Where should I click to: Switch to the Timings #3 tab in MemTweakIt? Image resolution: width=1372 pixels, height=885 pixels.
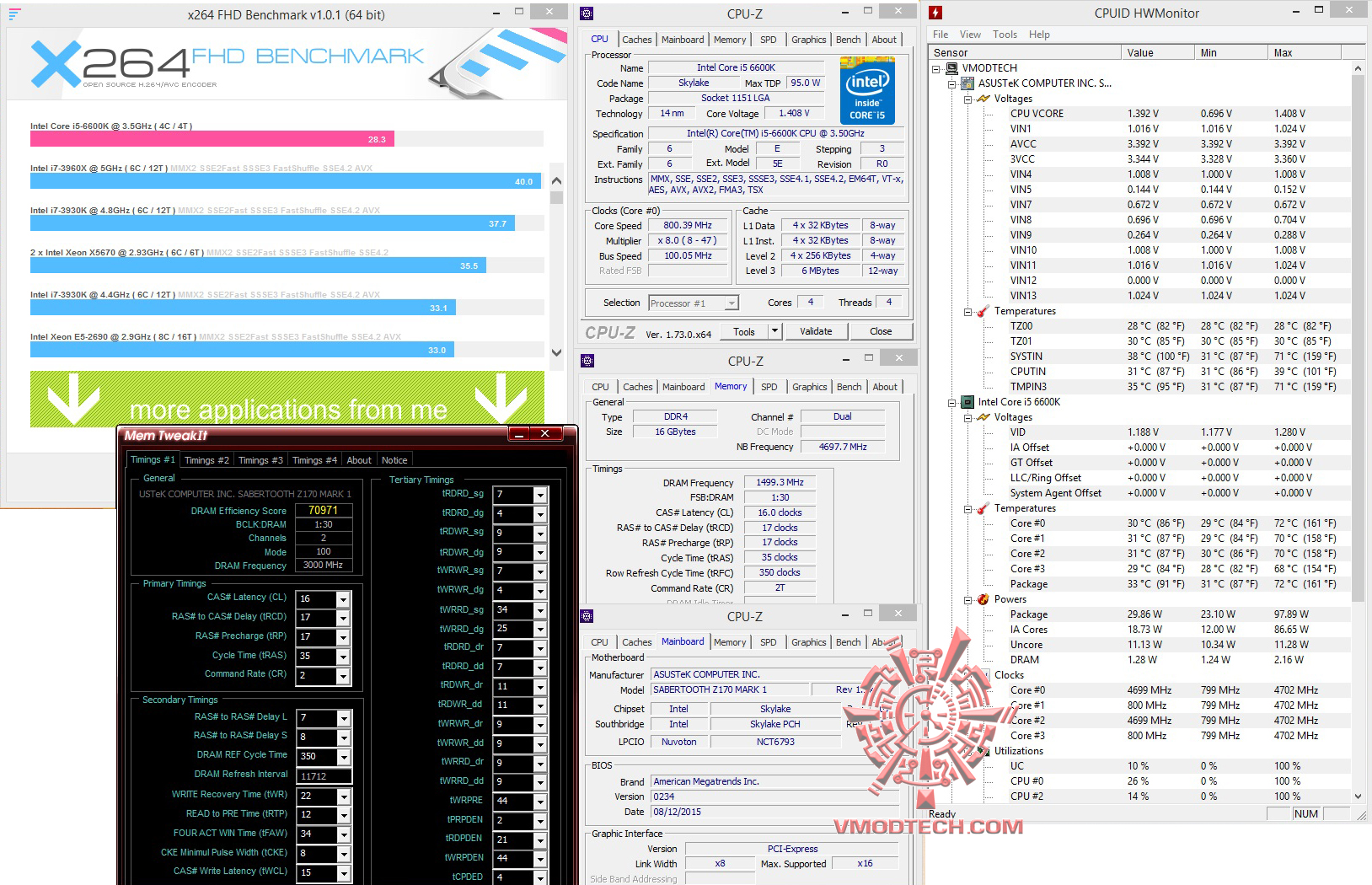260,460
